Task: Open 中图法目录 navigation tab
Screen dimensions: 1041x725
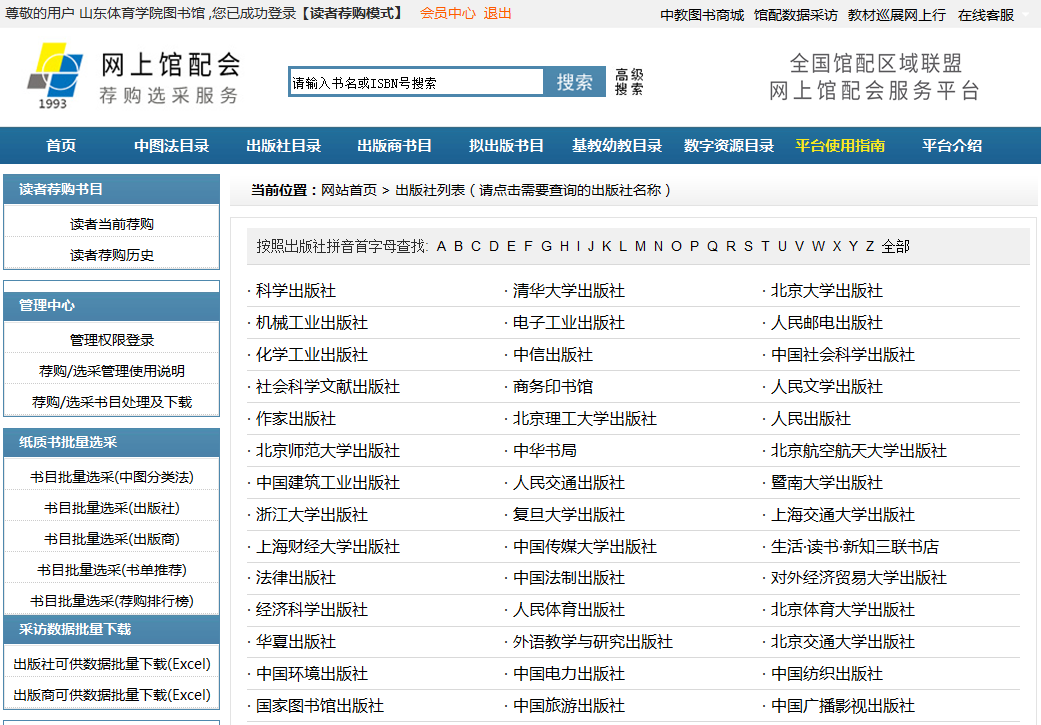Action: [x=172, y=146]
